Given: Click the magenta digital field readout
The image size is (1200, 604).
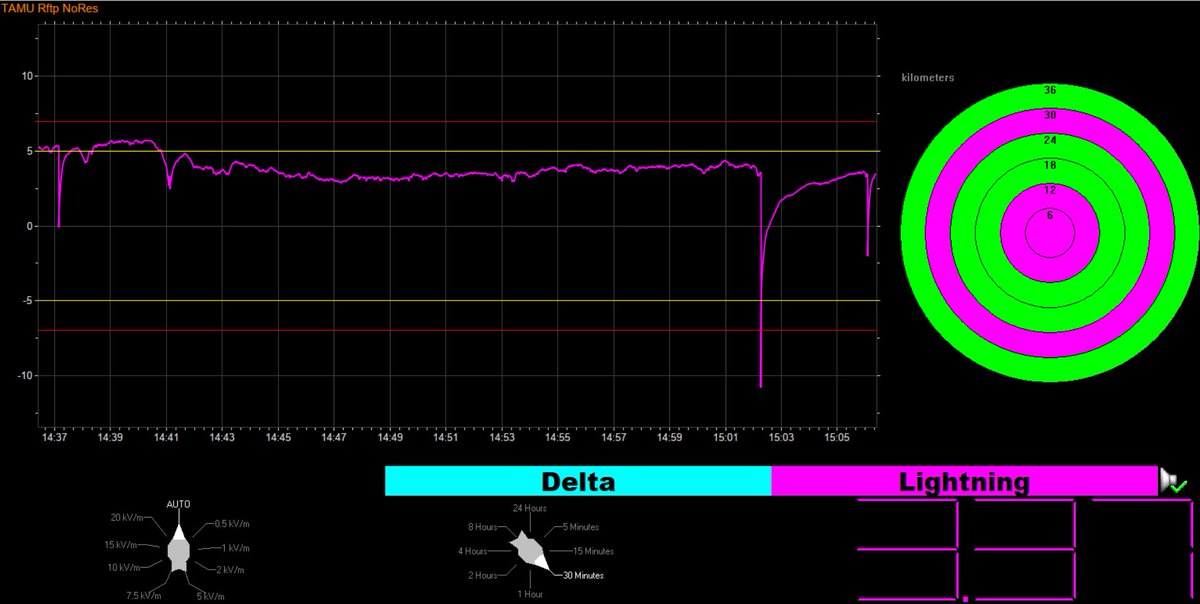Looking at the screenshot, I should 1026,552.
